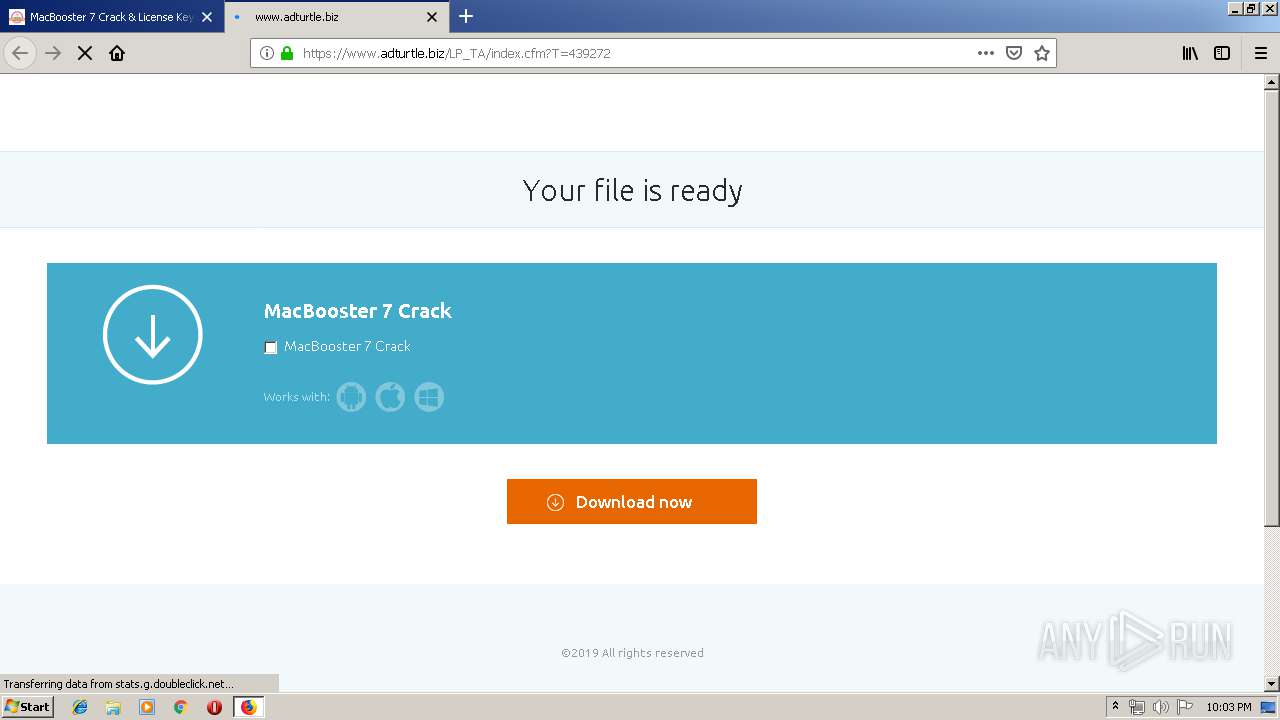Open the Windows Start menu
The image size is (1280, 720).
click(x=27, y=707)
